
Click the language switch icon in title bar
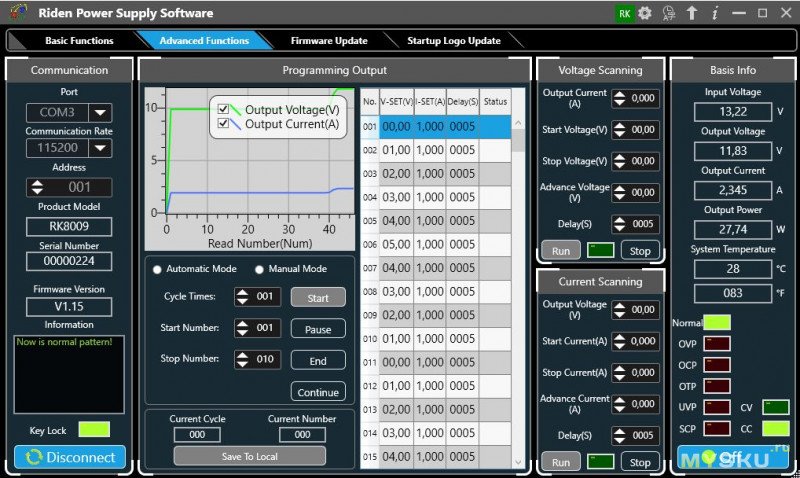tap(669, 13)
